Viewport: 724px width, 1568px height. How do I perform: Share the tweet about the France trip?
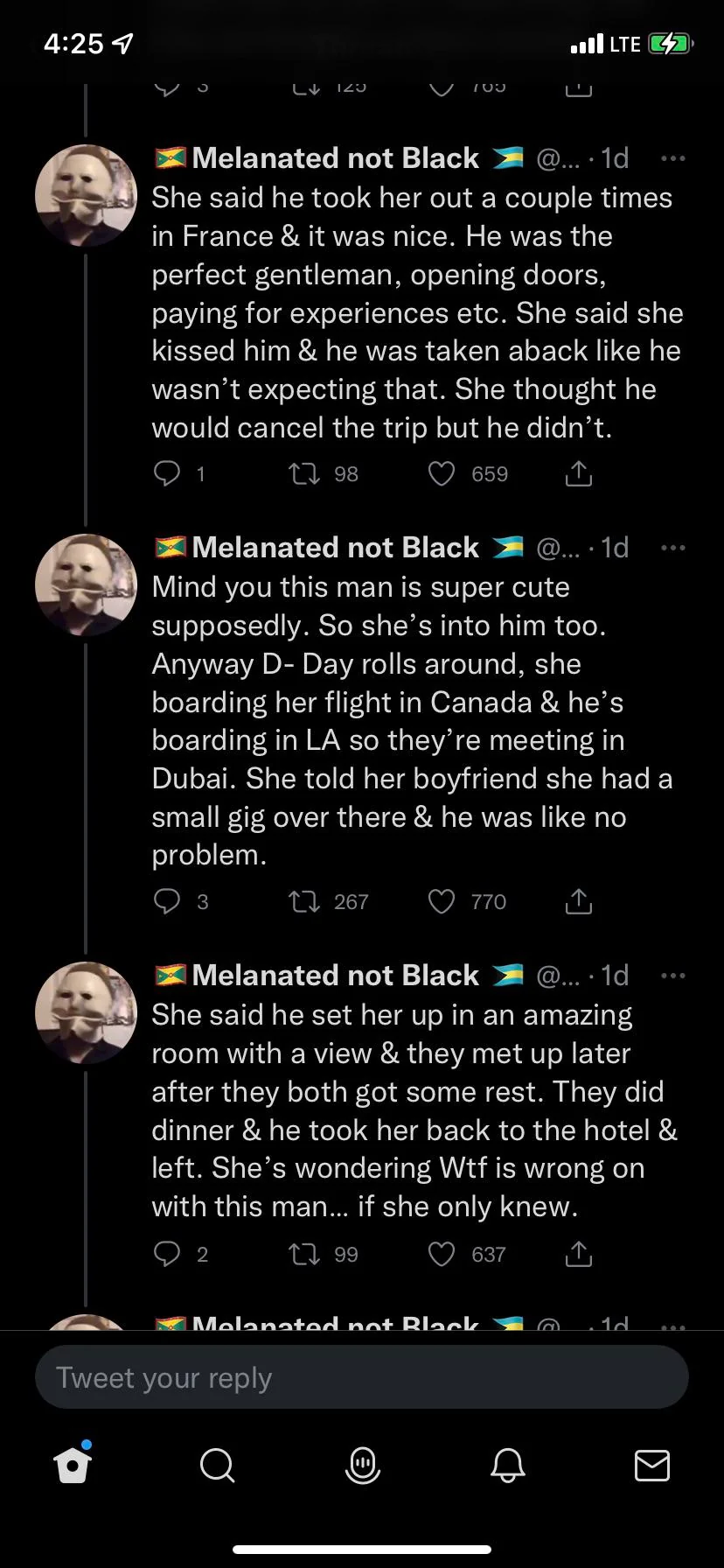click(x=578, y=474)
